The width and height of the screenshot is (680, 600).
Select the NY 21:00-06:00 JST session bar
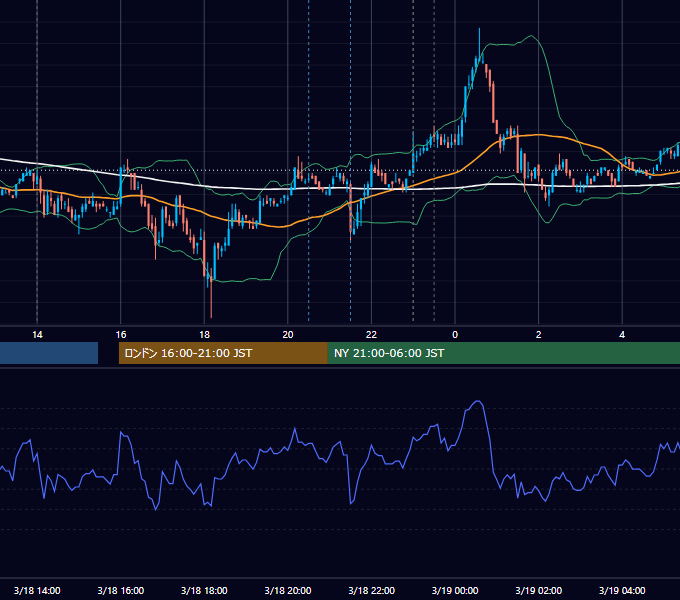tap(504, 353)
